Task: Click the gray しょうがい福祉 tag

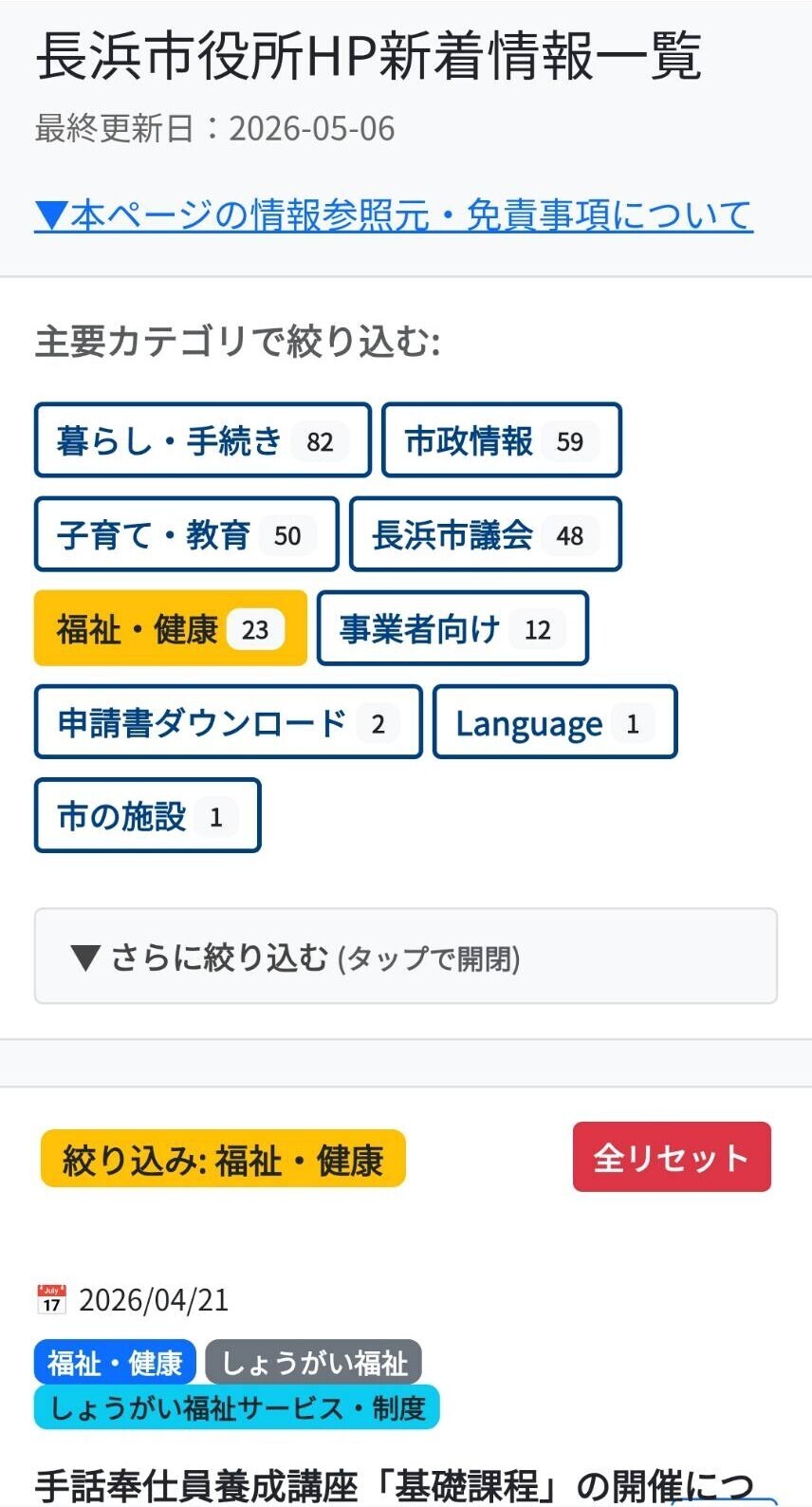Action: [x=313, y=1363]
